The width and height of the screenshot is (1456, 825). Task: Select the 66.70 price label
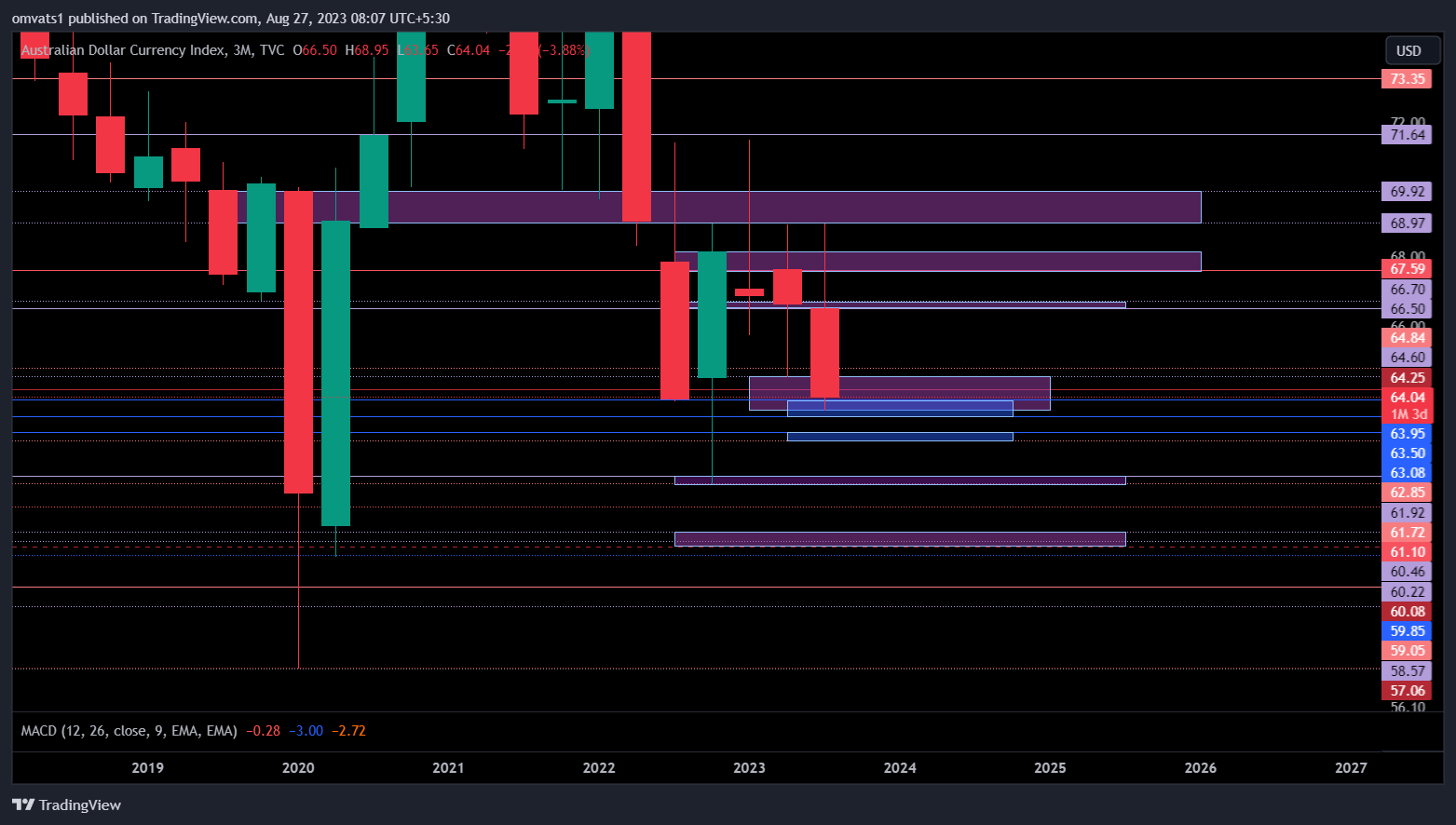(x=1407, y=290)
